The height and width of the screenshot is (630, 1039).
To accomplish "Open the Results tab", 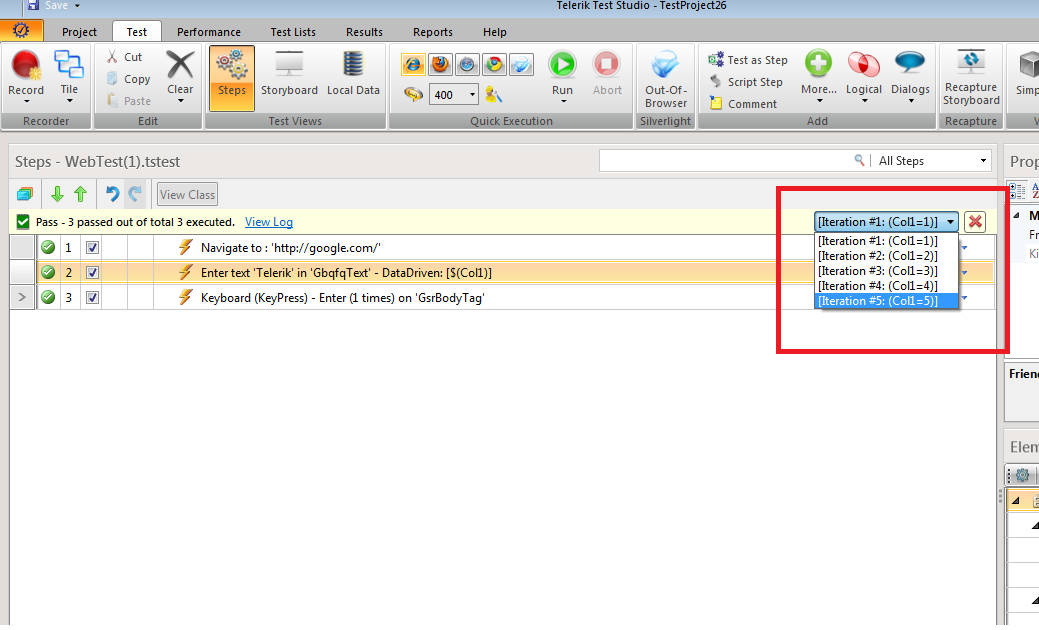I will pos(364,32).
